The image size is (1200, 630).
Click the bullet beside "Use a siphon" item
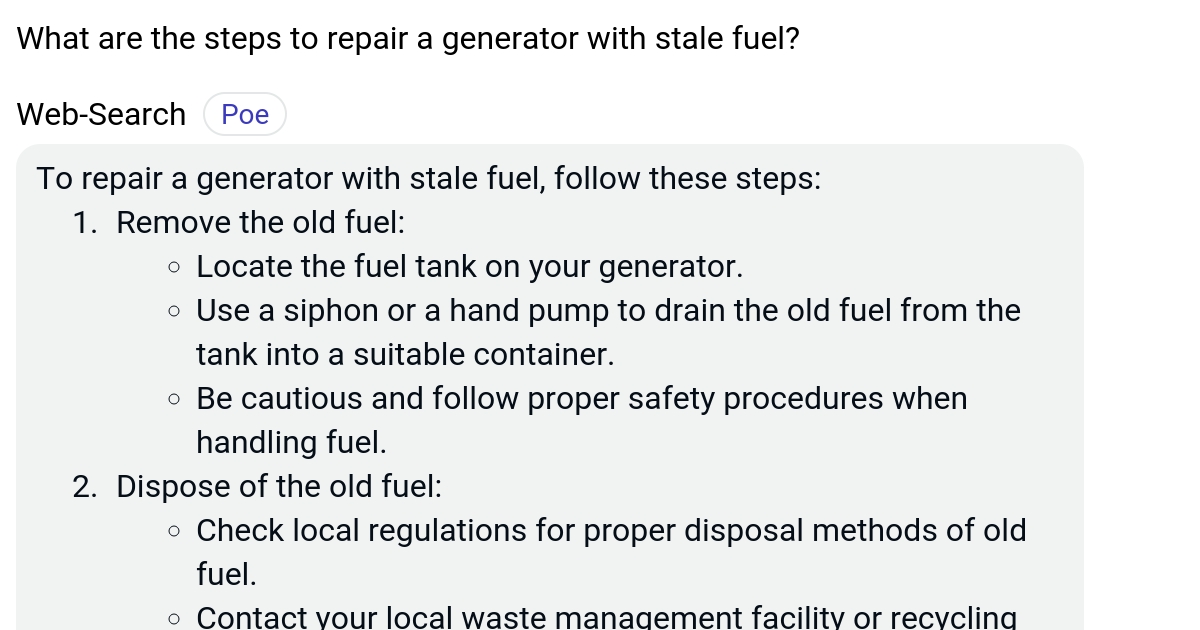(x=174, y=310)
